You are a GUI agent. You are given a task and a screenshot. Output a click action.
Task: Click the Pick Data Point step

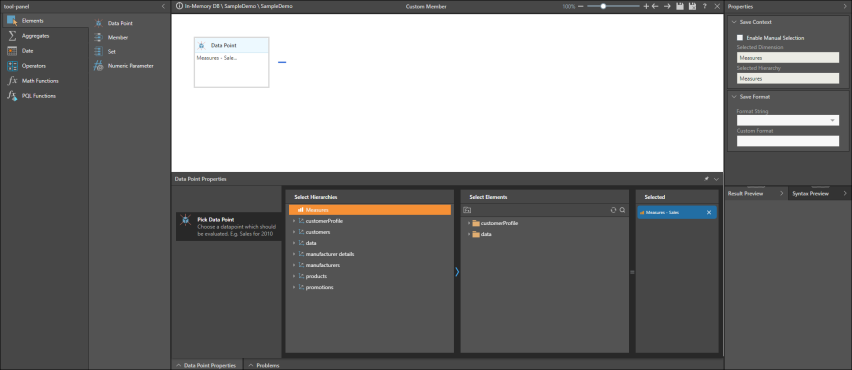pos(229,227)
